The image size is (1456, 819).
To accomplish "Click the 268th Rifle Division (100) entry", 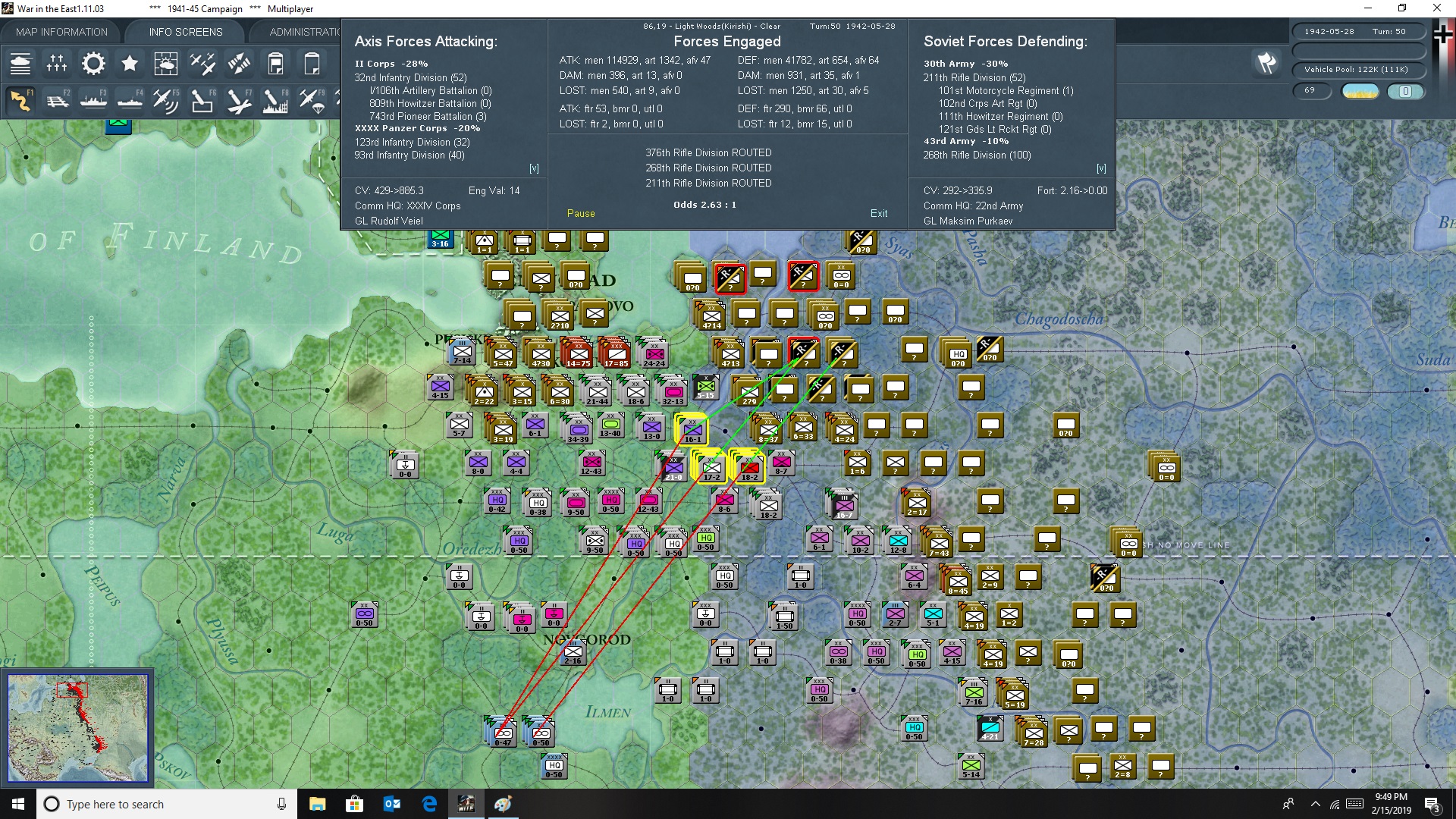I will 977,155.
